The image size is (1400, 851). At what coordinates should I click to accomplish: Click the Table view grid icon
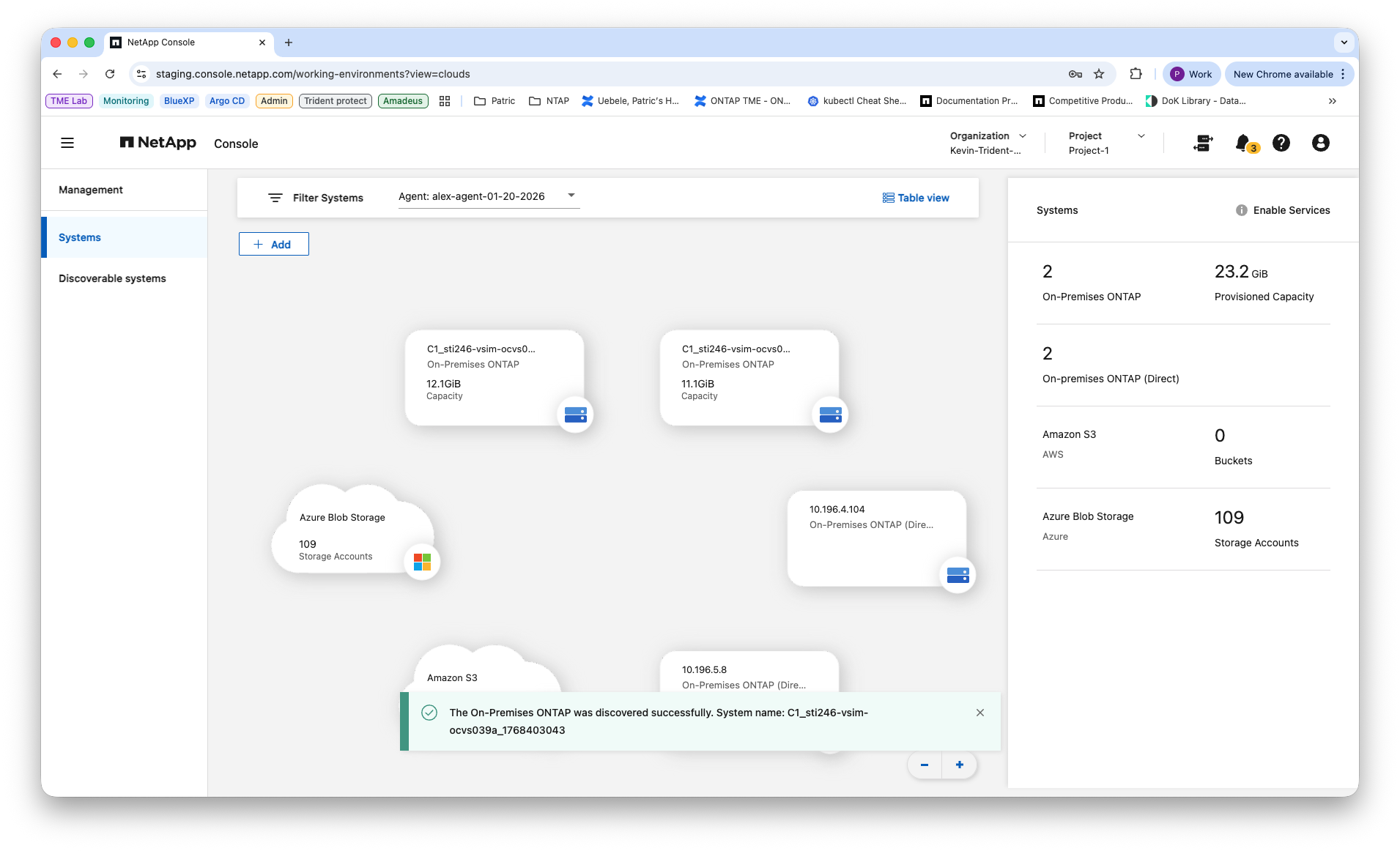888,198
